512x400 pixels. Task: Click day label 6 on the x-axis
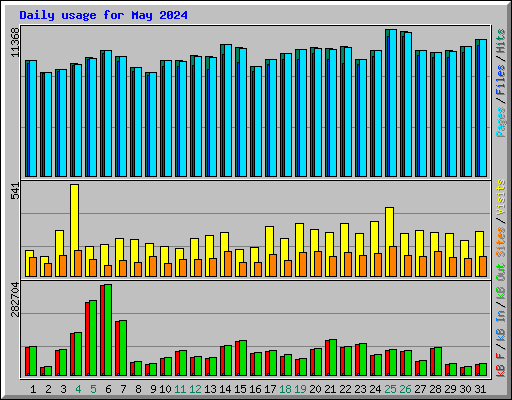click(x=108, y=389)
